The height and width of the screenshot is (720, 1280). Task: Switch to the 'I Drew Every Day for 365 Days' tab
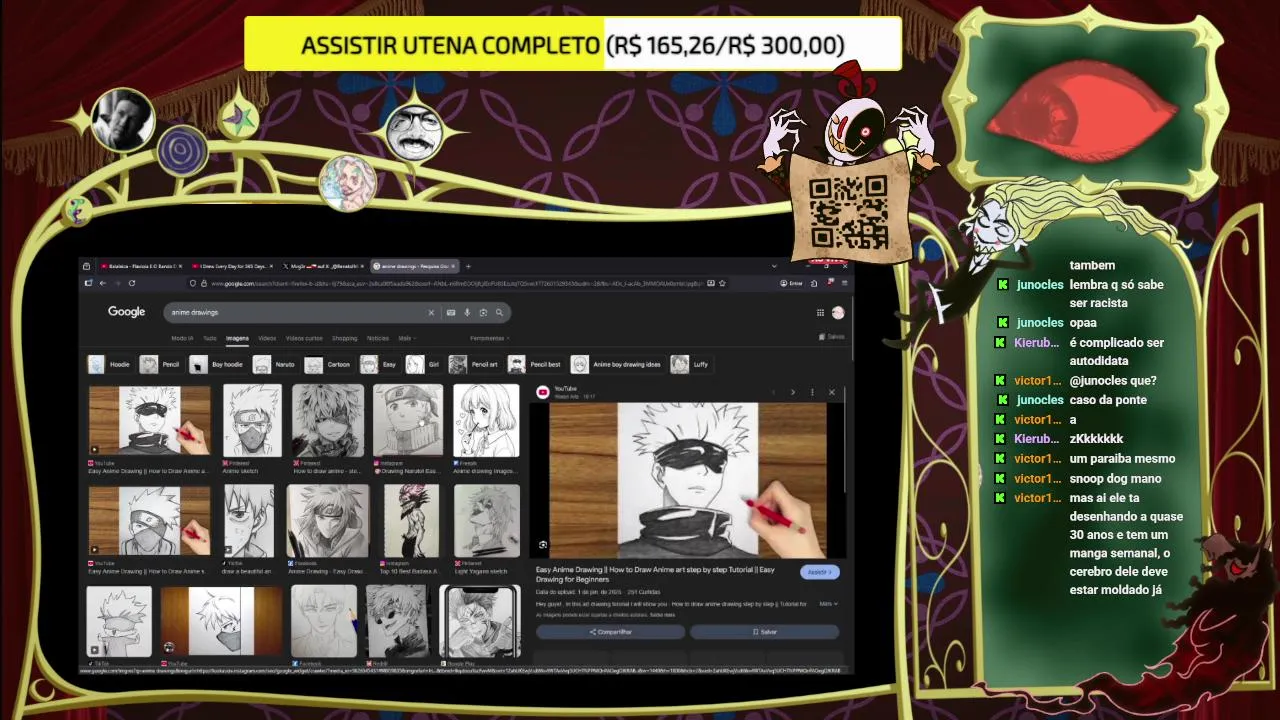pyautogui.click(x=230, y=266)
